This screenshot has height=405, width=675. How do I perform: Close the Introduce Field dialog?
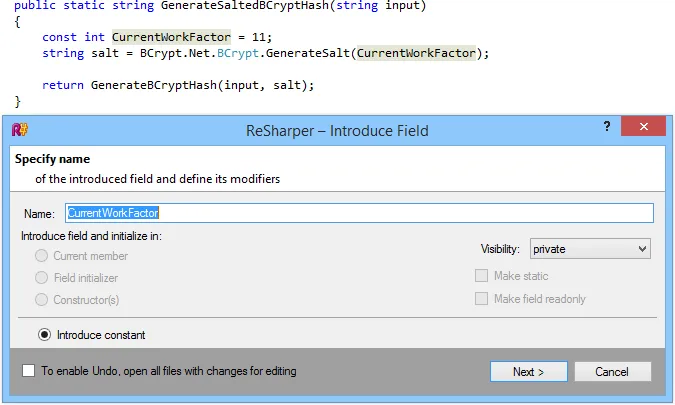click(642, 129)
